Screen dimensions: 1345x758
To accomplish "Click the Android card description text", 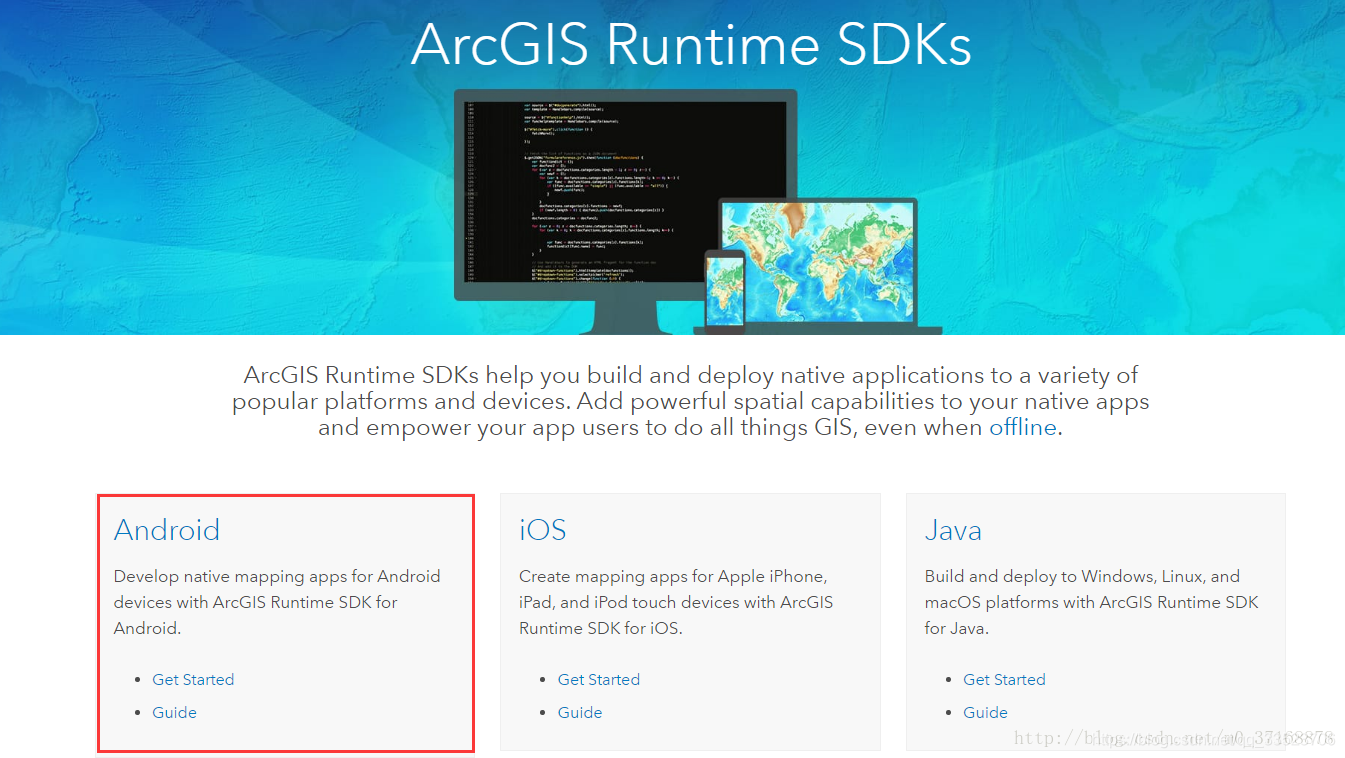I will click(x=277, y=602).
